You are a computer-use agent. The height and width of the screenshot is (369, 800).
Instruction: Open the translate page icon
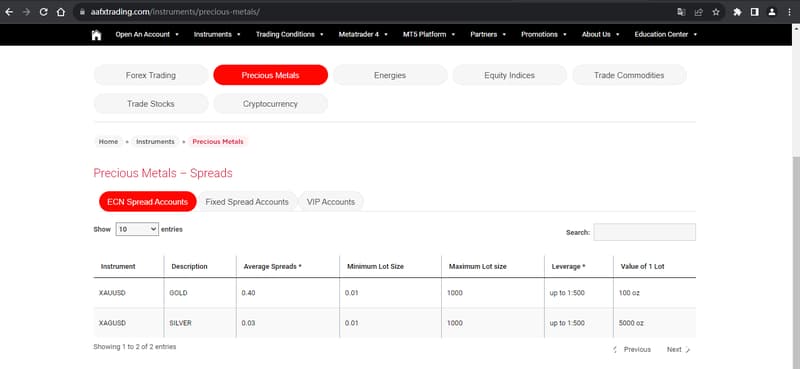pos(681,12)
